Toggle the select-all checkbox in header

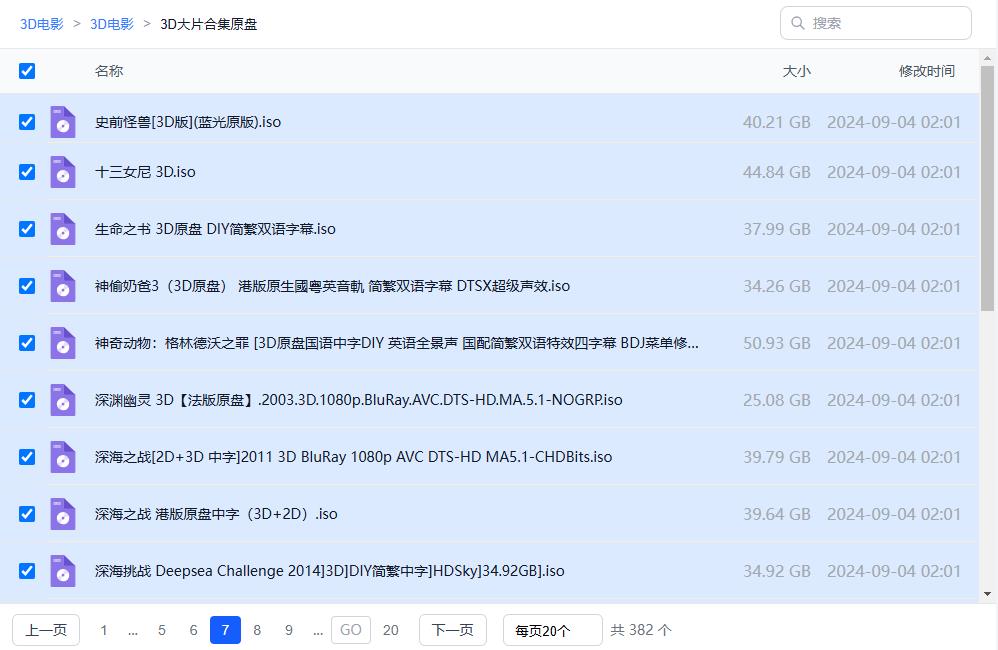(27, 71)
